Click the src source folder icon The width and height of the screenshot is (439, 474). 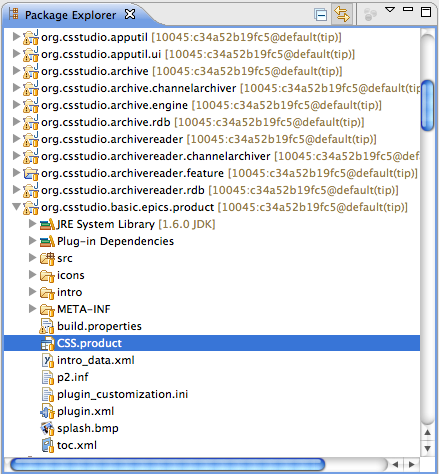tap(47, 259)
